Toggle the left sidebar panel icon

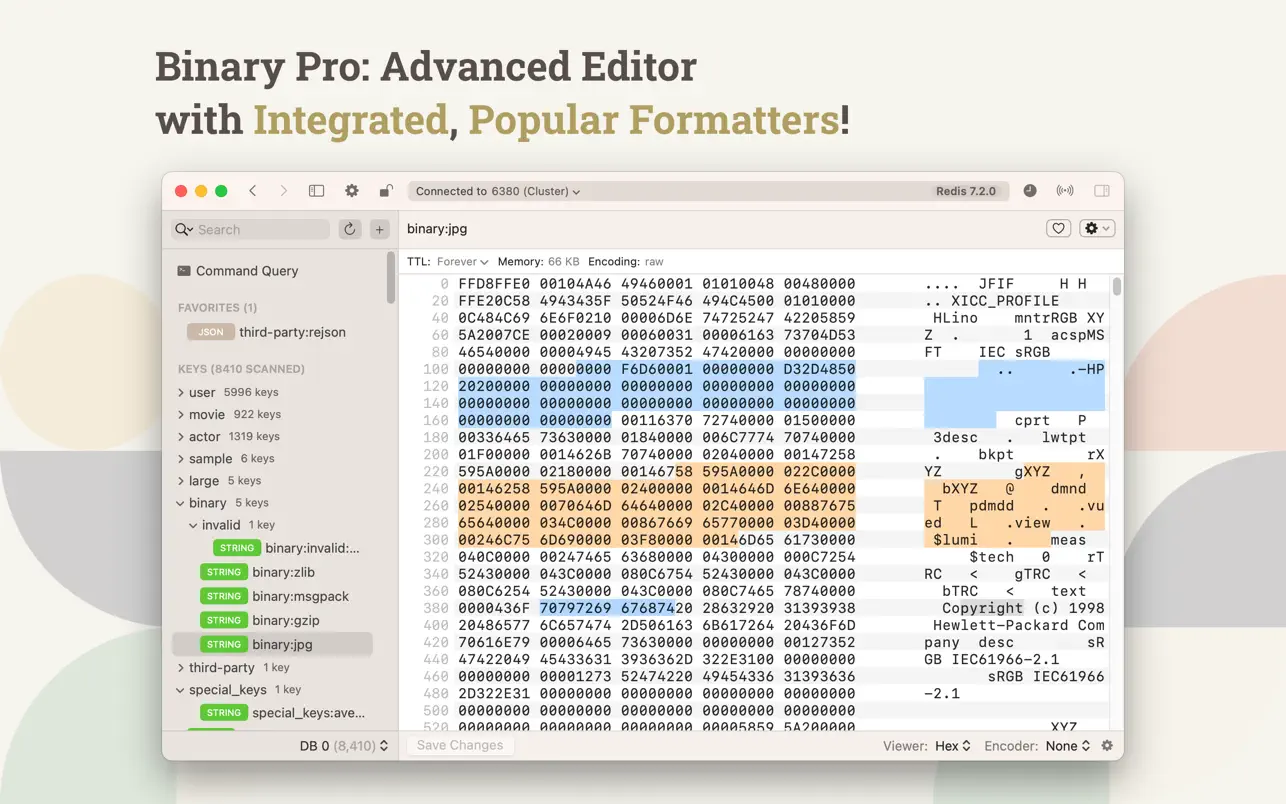click(316, 191)
